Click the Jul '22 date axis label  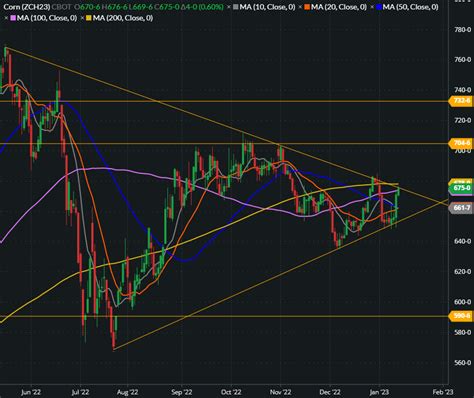click(80, 392)
